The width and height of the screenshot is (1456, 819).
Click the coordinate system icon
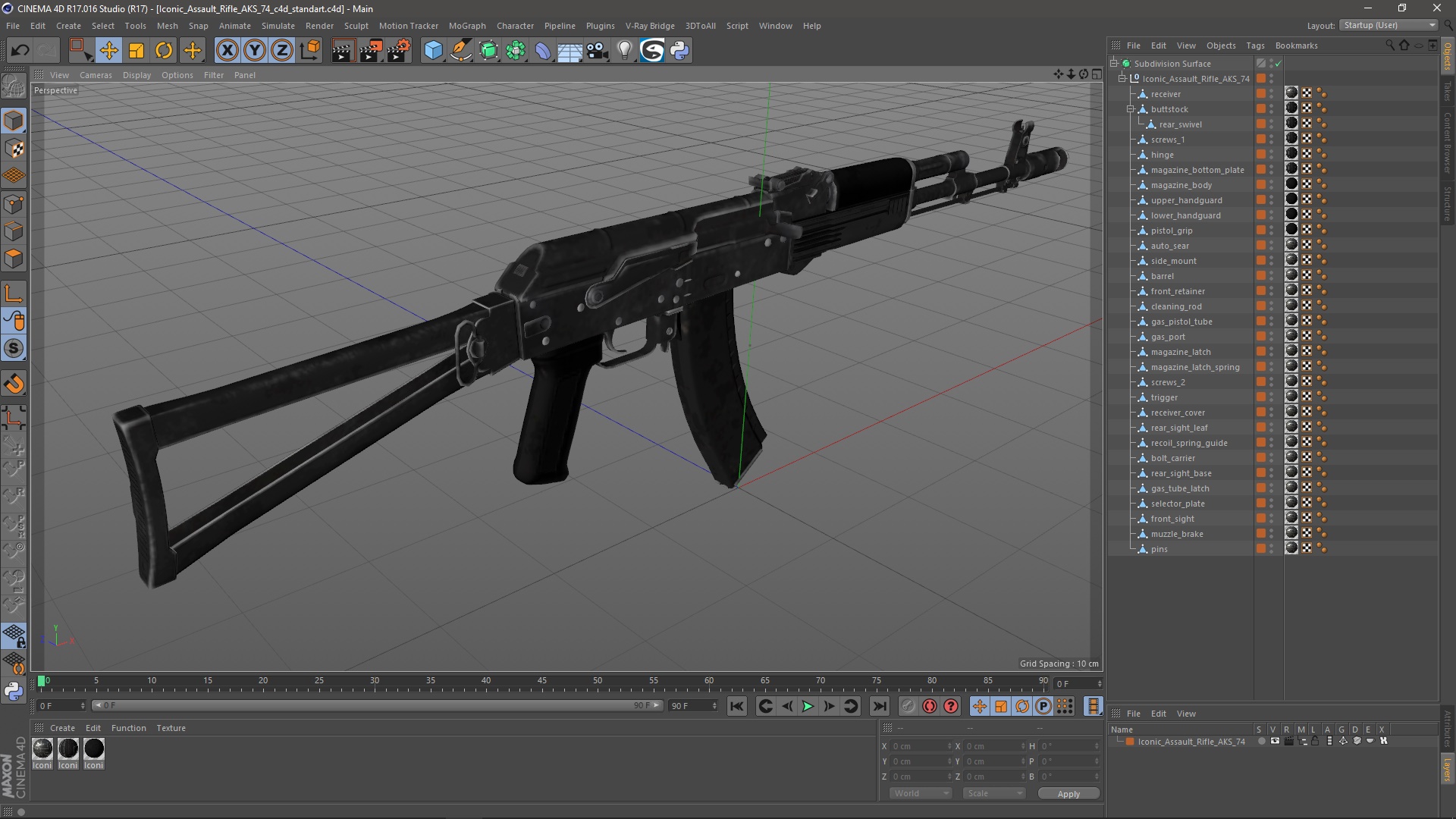tap(310, 51)
